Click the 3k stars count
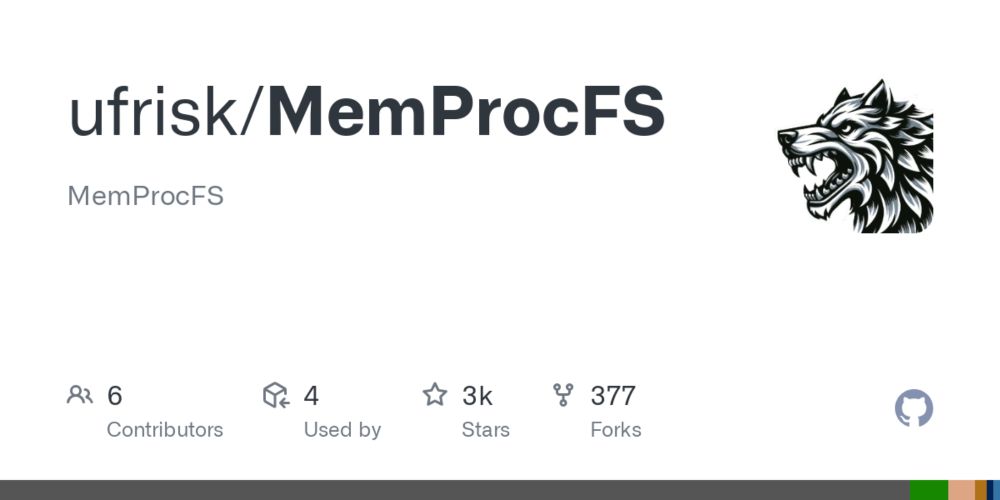Image resolution: width=1000 pixels, height=500 pixels. click(x=477, y=395)
